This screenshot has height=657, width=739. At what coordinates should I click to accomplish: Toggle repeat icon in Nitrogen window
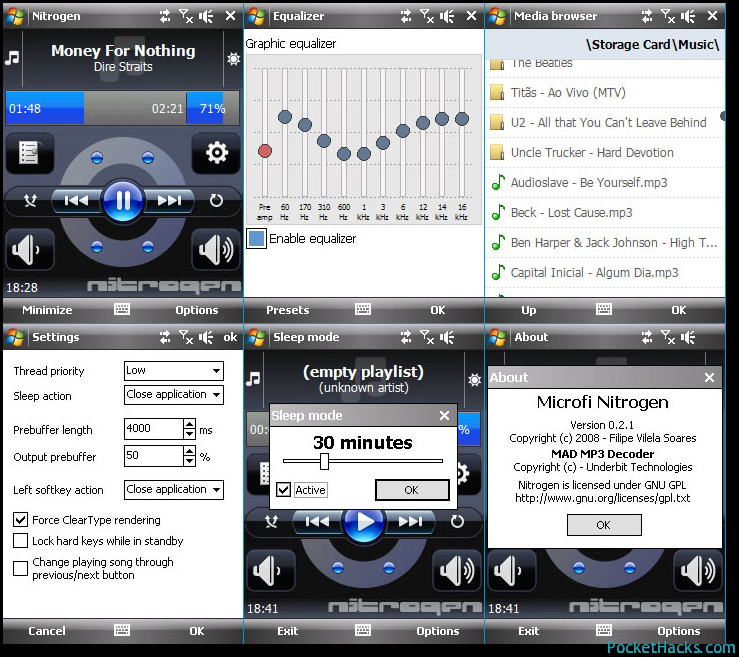tap(216, 201)
